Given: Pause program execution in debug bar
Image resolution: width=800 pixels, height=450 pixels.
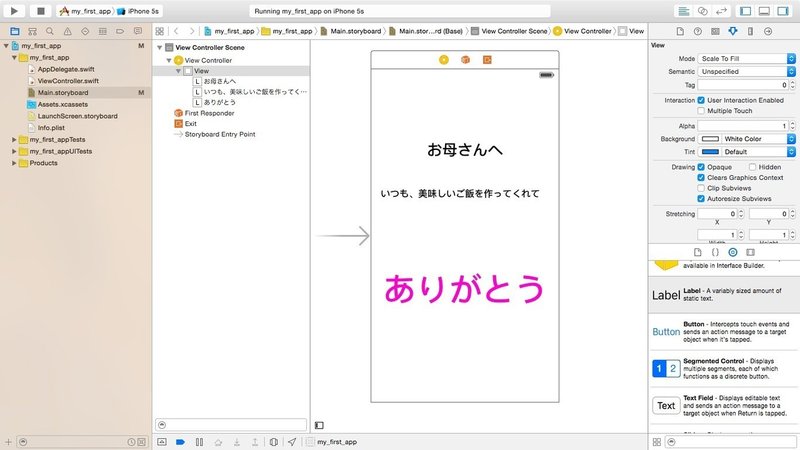Looking at the screenshot, I should tap(199, 442).
